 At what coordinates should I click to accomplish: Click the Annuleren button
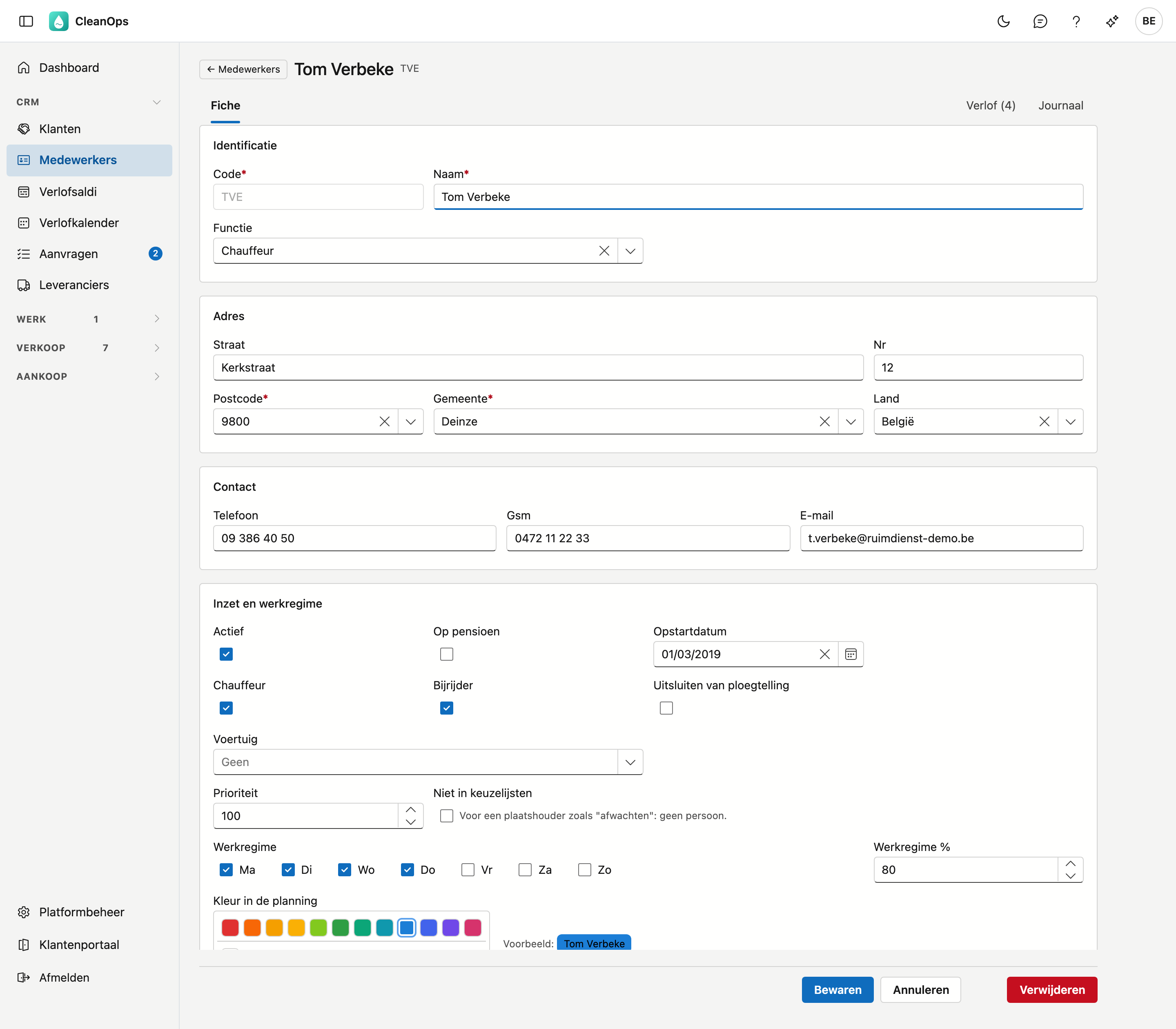[x=920, y=990]
